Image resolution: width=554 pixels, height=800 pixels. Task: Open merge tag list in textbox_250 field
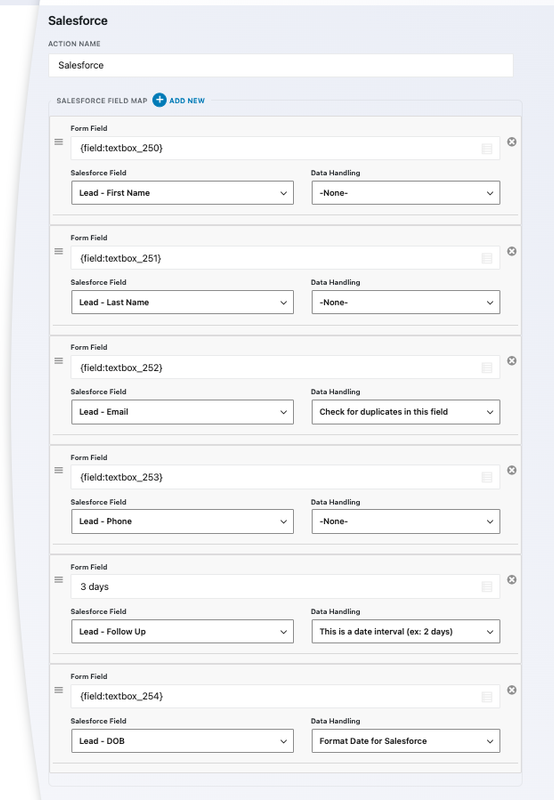pyautogui.click(x=487, y=148)
